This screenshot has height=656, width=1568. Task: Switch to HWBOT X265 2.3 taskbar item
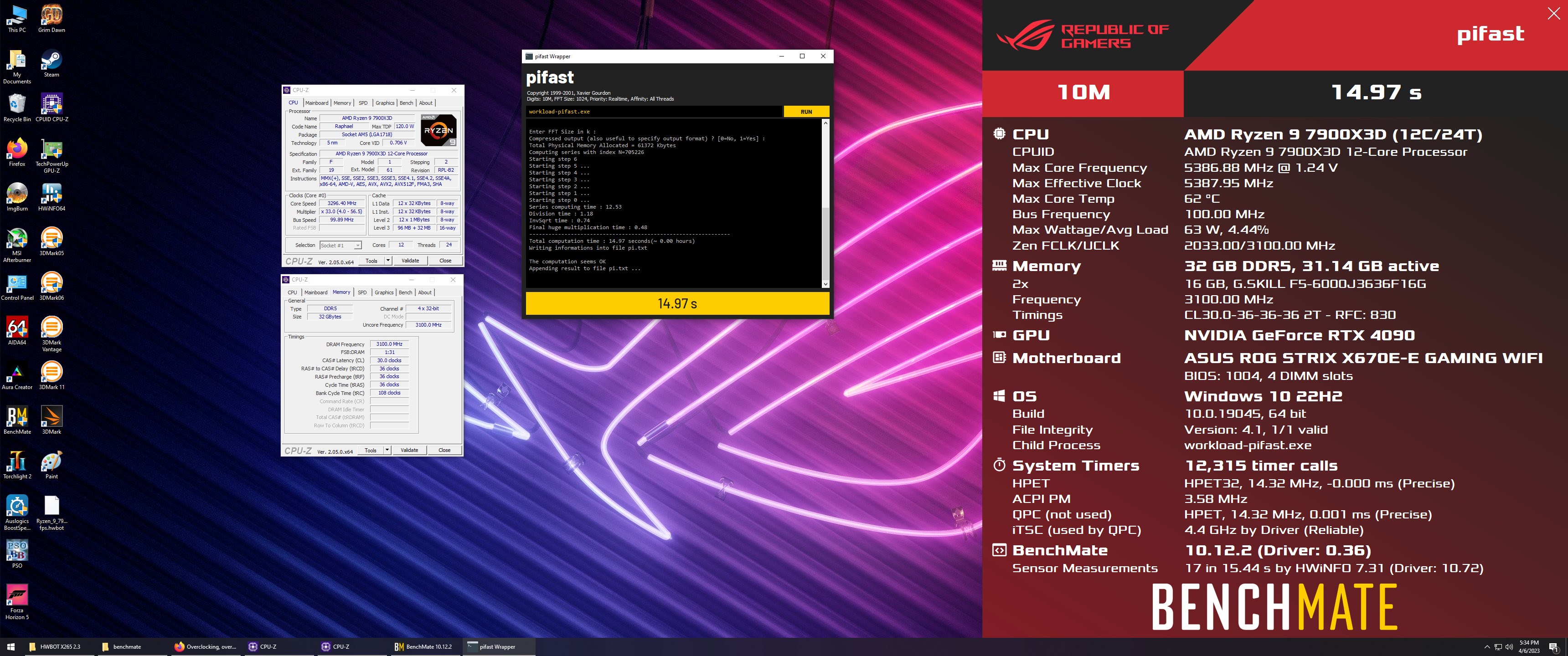tap(60, 647)
